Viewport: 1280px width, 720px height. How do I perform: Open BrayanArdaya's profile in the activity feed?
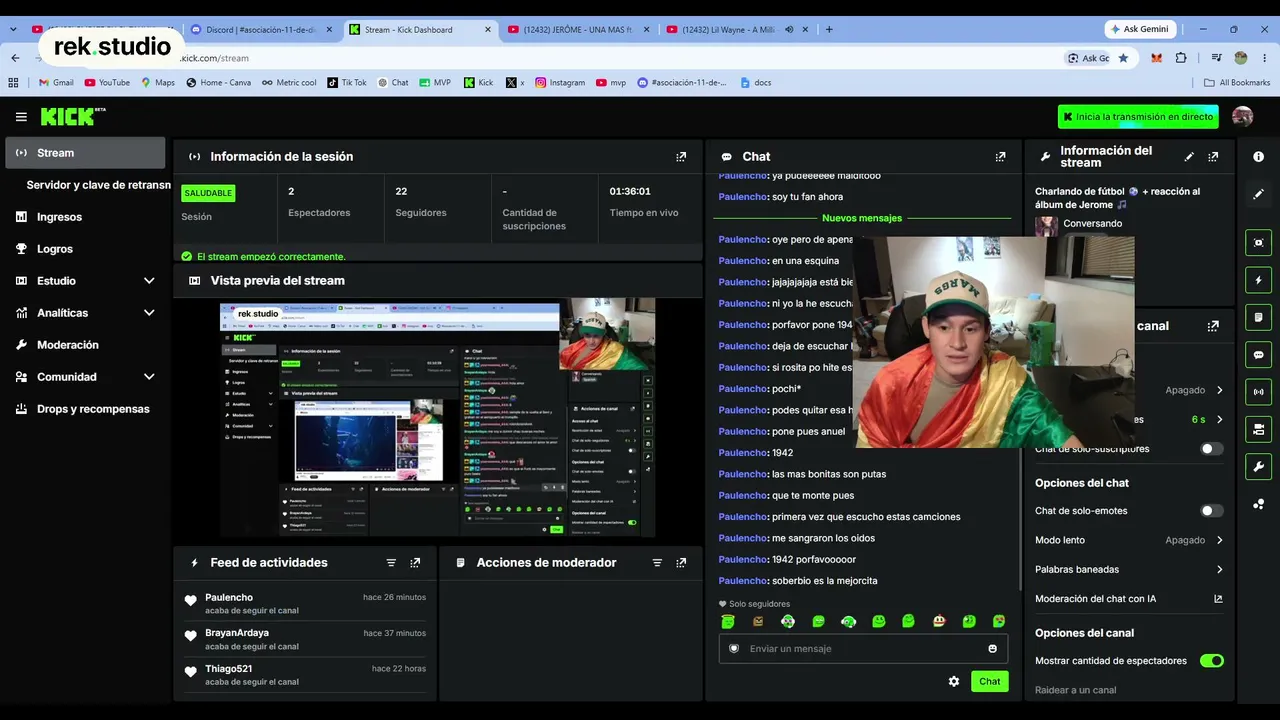click(x=237, y=633)
